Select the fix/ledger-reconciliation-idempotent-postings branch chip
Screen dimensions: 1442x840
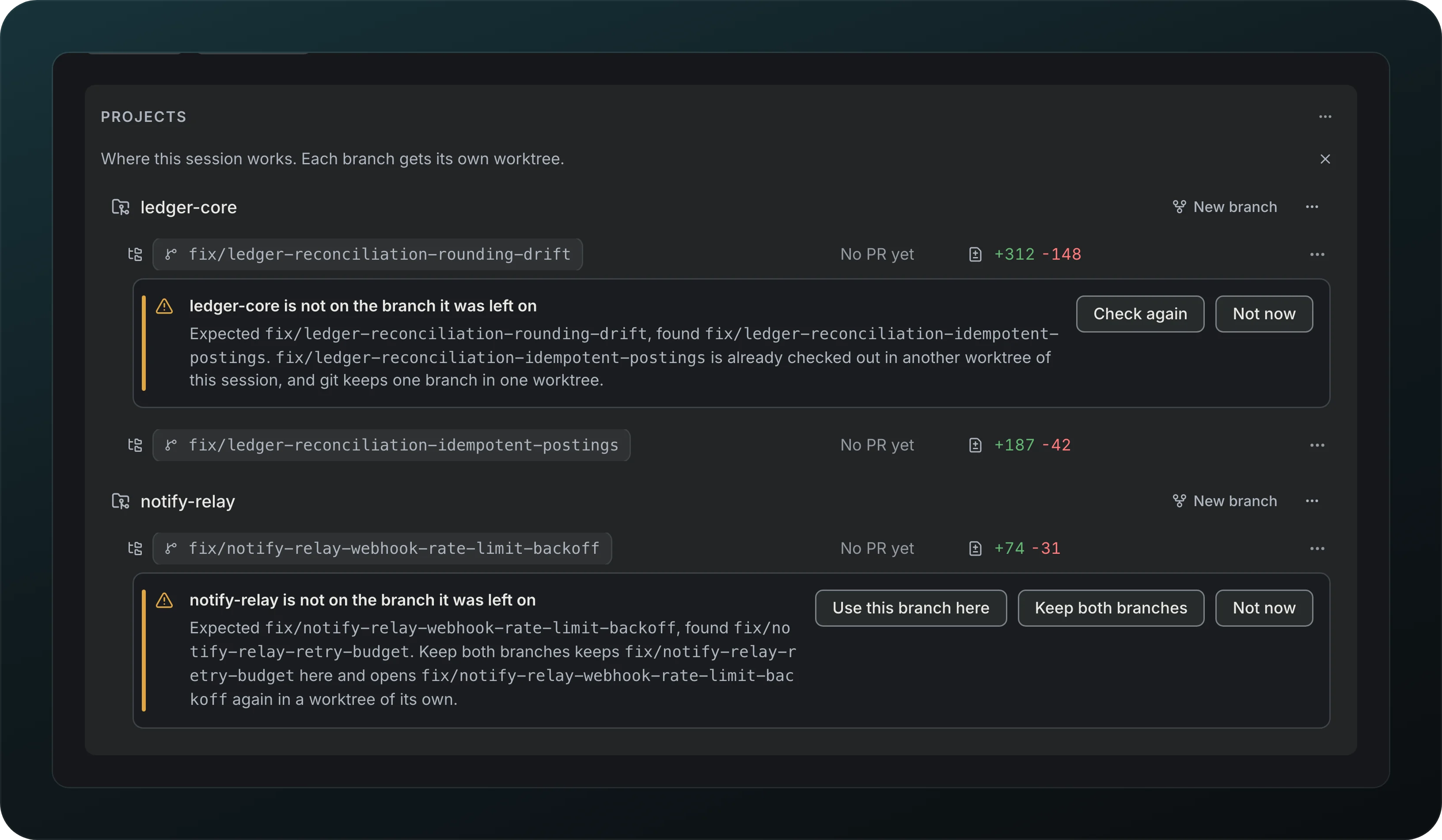point(391,445)
